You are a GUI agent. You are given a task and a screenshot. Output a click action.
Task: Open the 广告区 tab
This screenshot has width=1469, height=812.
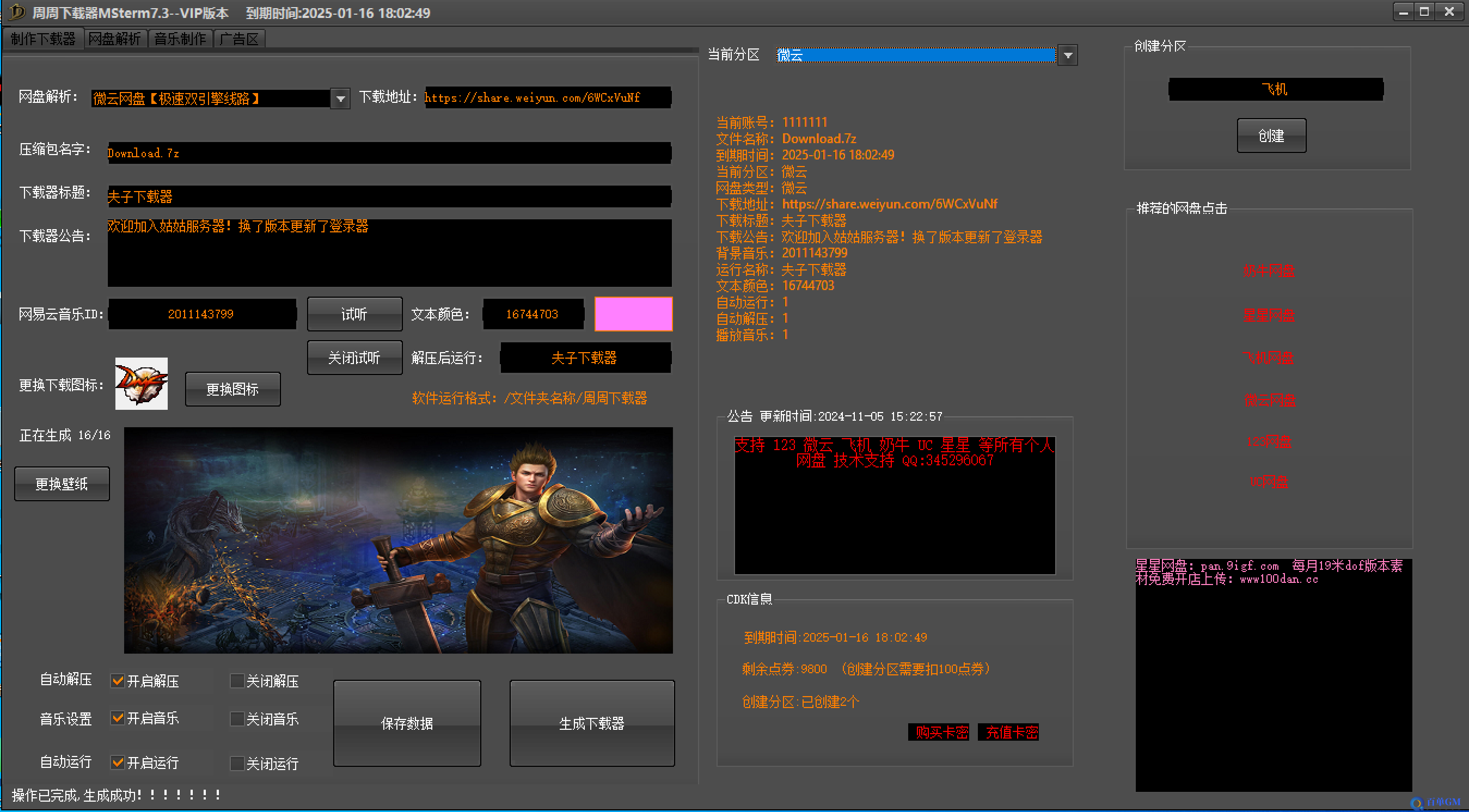tap(240, 39)
